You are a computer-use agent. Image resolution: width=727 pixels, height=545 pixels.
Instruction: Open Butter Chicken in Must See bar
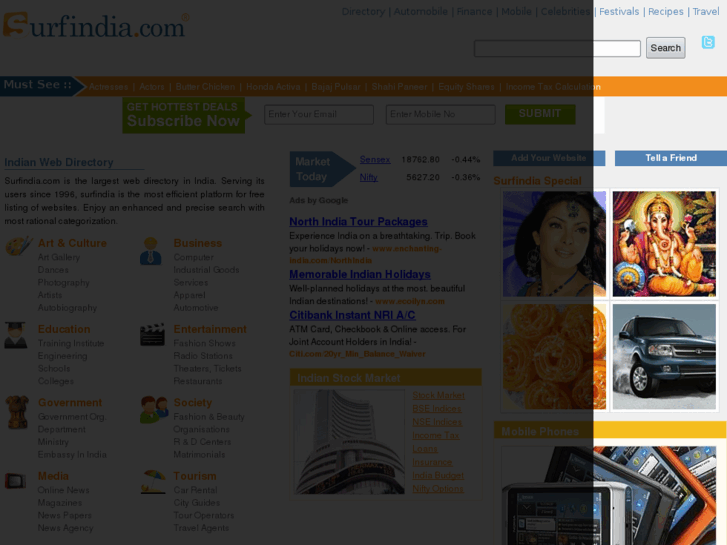pos(205,87)
